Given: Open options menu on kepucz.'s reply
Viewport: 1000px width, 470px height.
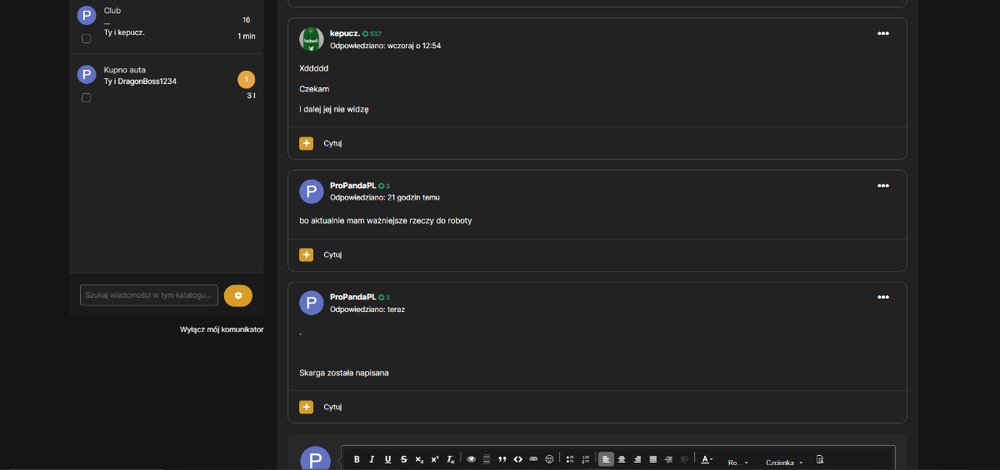Looking at the screenshot, I should tap(883, 33).
